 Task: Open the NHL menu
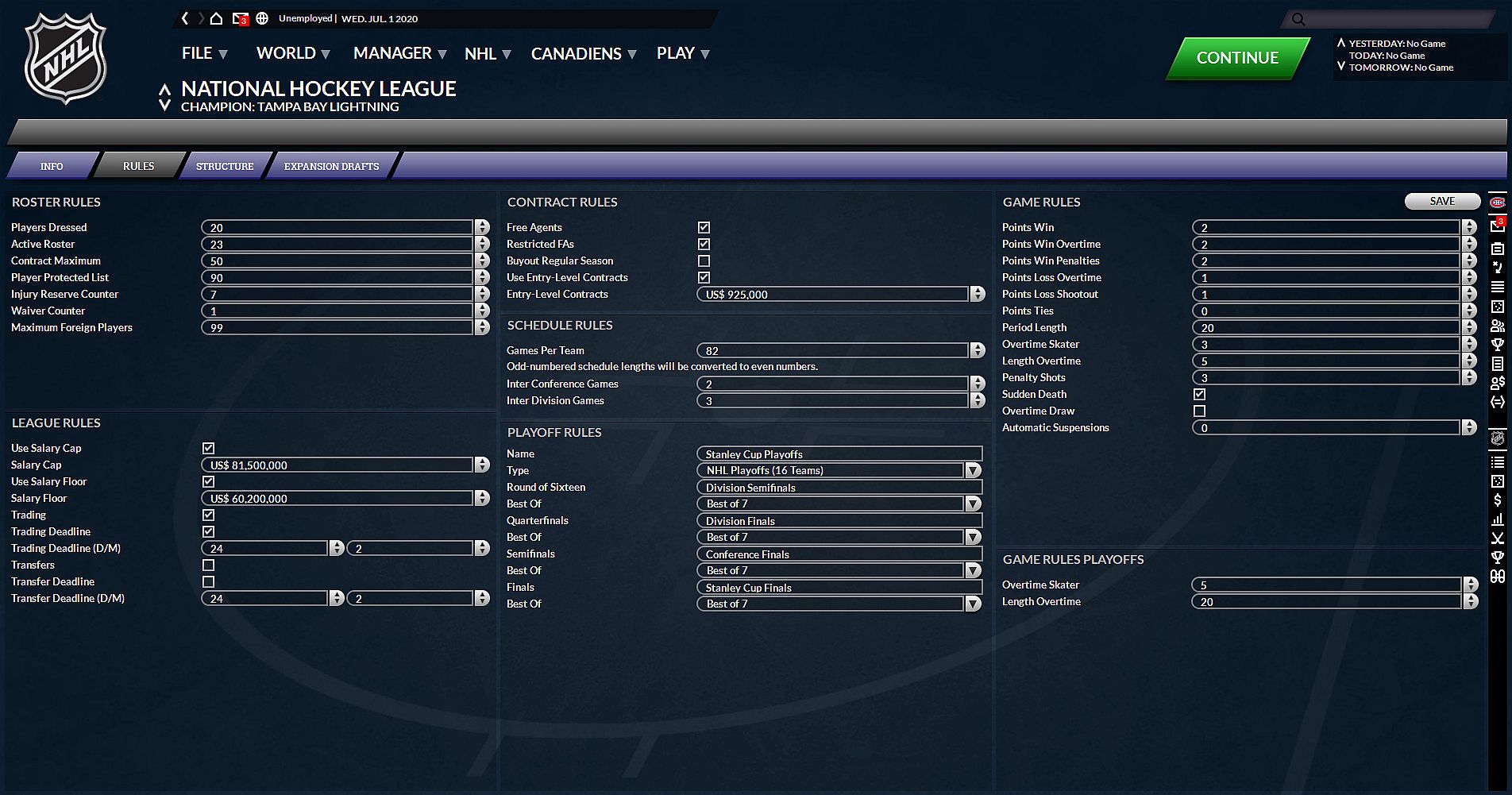pyautogui.click(x=488, y=53)
